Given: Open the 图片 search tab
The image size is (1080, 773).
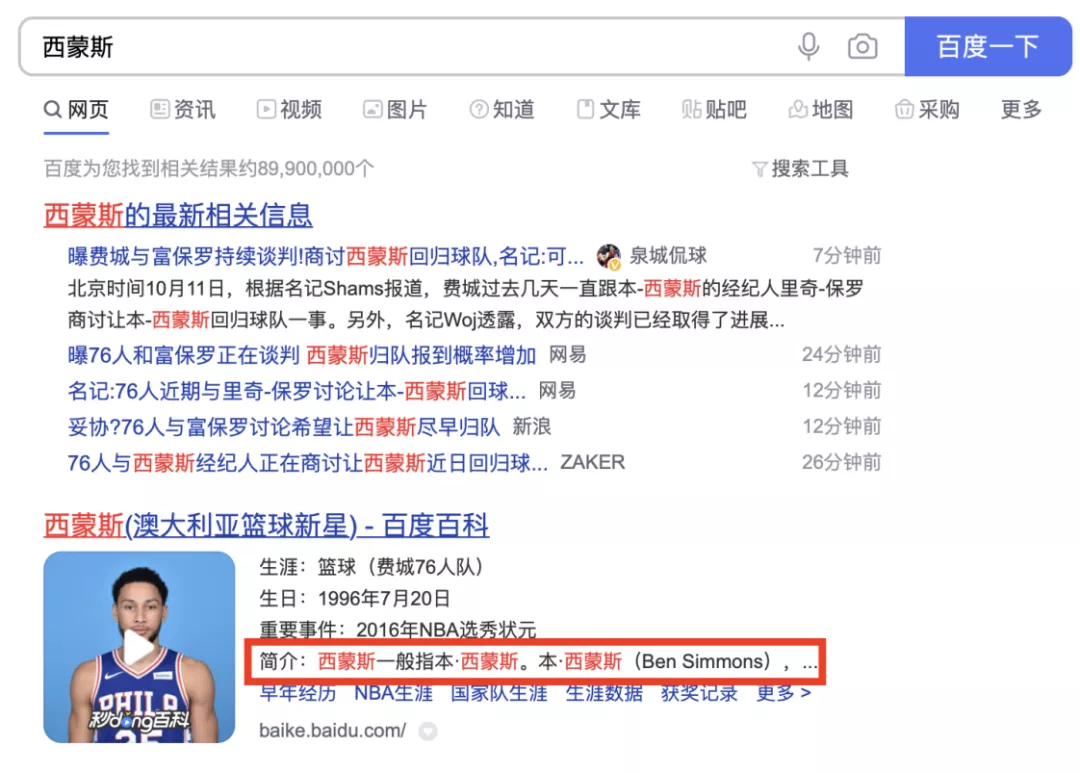Looking at the screenshot, I should [x=395, y=110].
